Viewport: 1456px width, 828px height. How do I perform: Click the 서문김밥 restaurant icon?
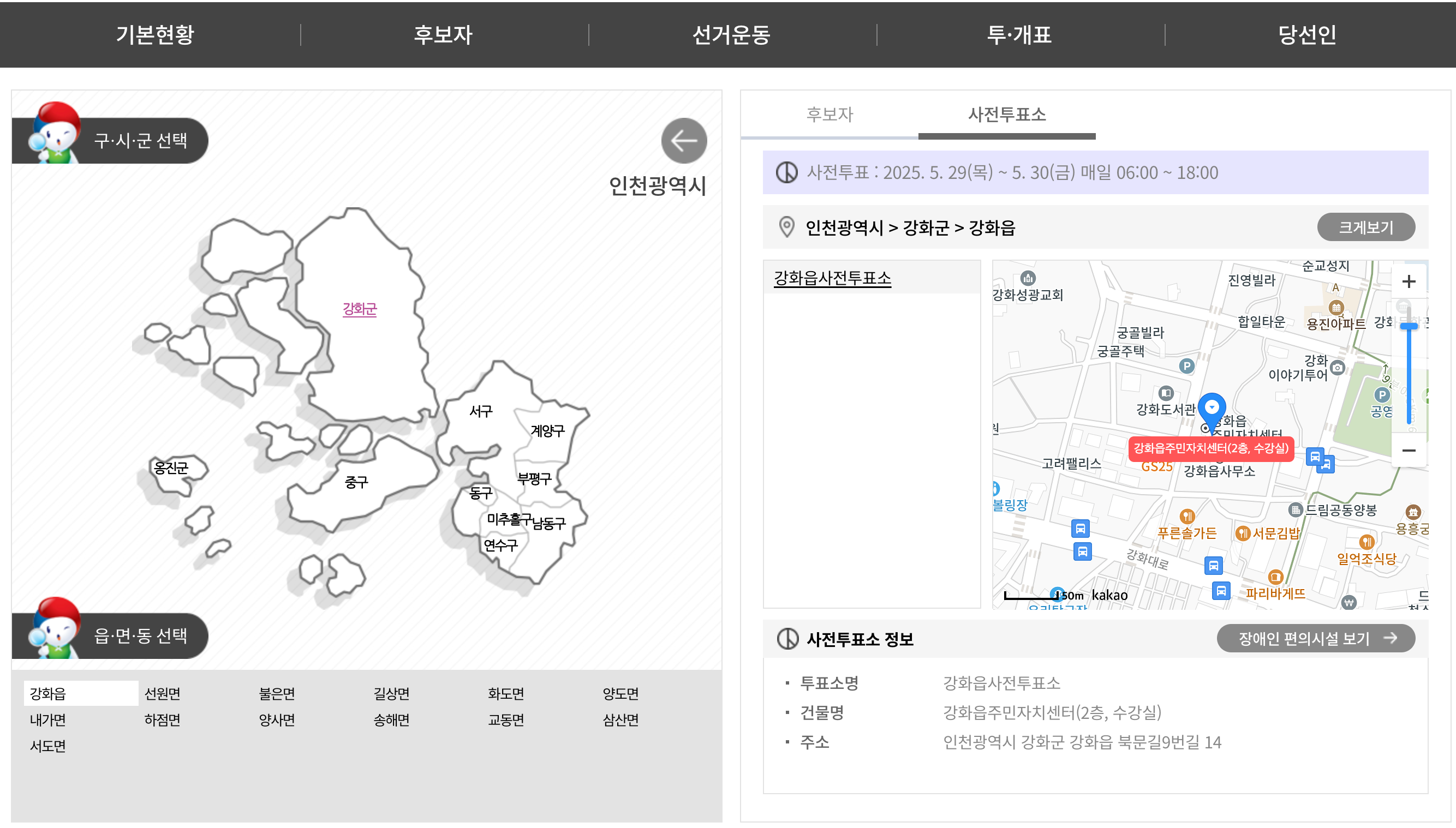pyautogui.click(x=1243, y=533)
